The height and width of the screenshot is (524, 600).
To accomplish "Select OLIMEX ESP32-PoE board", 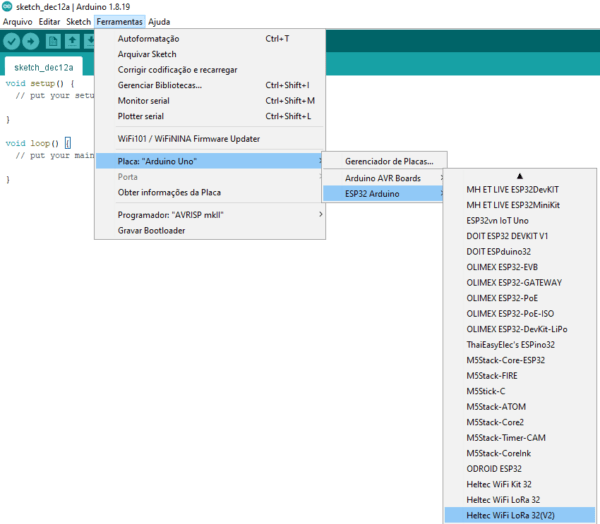I will pyautogui.click(x=520, y=298).
